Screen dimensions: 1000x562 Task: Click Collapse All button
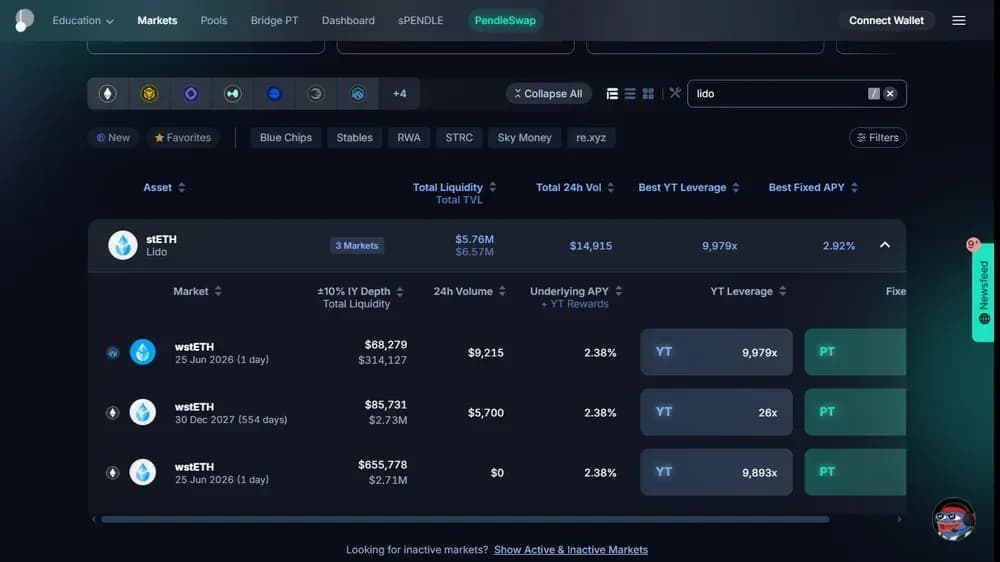548,94
